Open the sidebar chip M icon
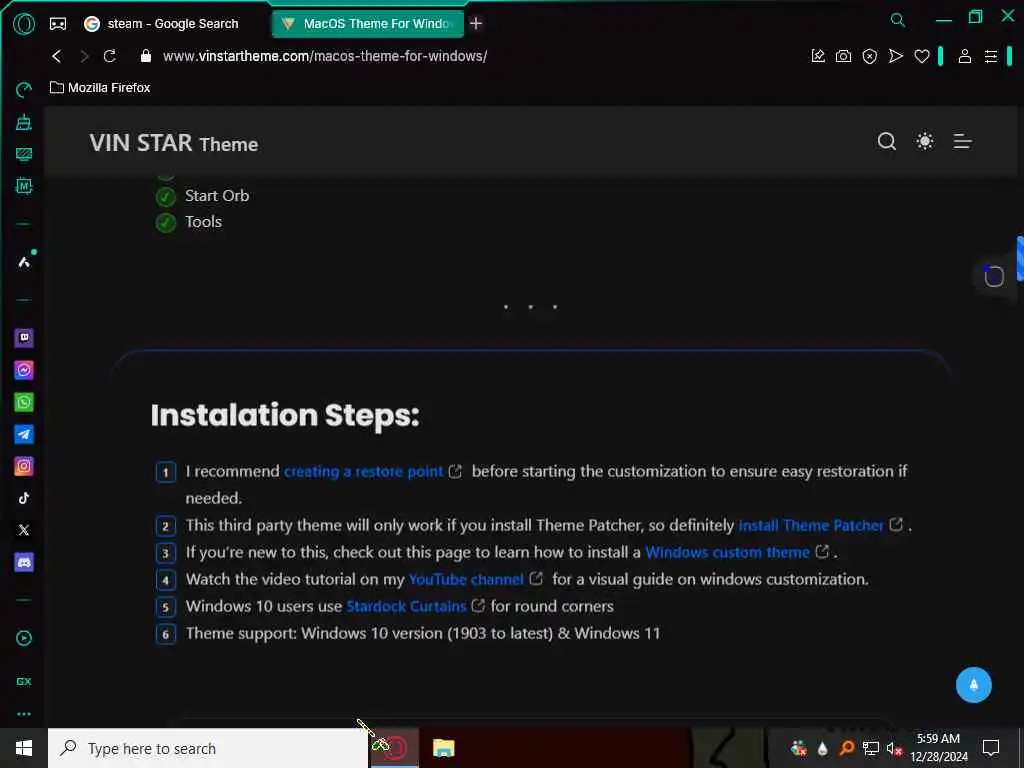Image resolution: width=1024 pixels, height=768 pixels. tap(24, 186)
